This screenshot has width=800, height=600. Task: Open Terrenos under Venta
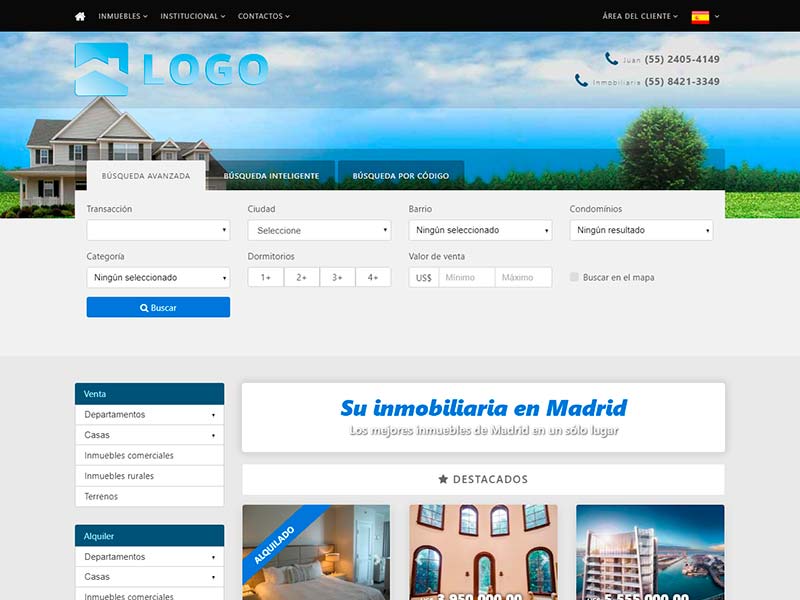point(149,496)
